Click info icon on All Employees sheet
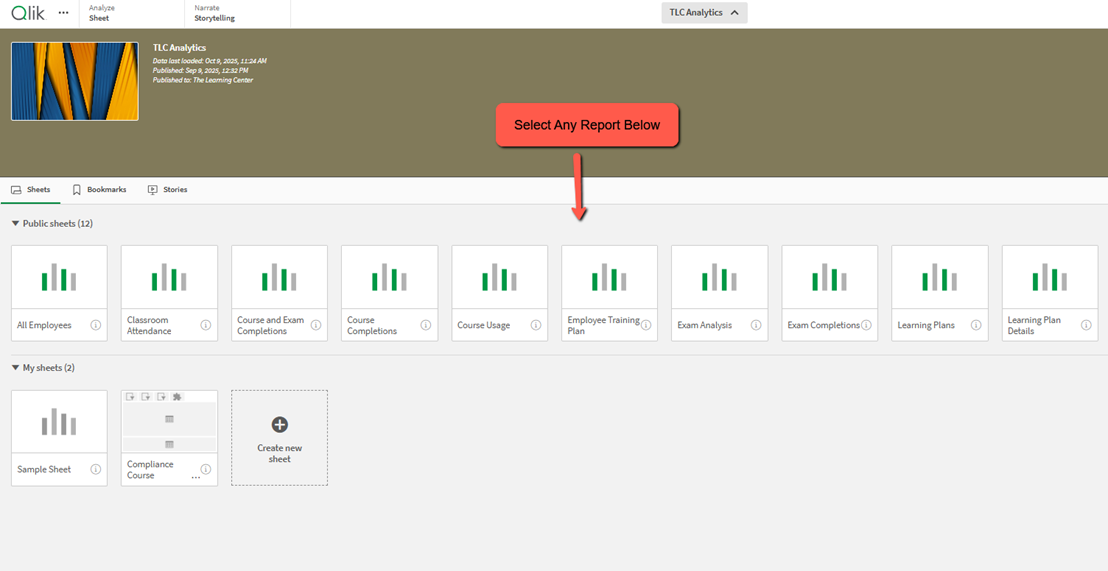The width and height of the screenshot is (1108, 571). click(96, 325)
